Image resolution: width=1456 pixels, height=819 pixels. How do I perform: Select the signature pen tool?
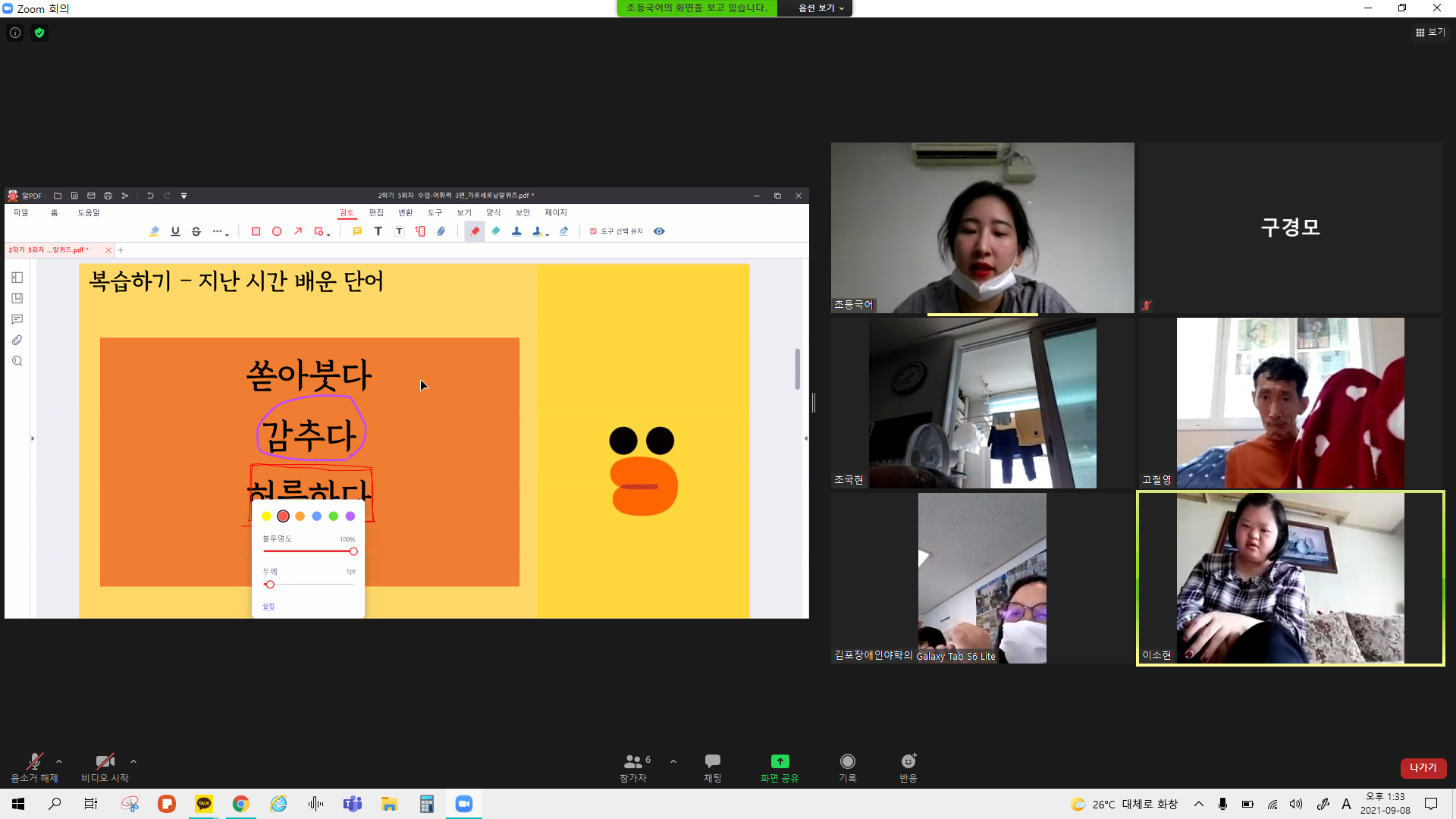click(563, 231)
